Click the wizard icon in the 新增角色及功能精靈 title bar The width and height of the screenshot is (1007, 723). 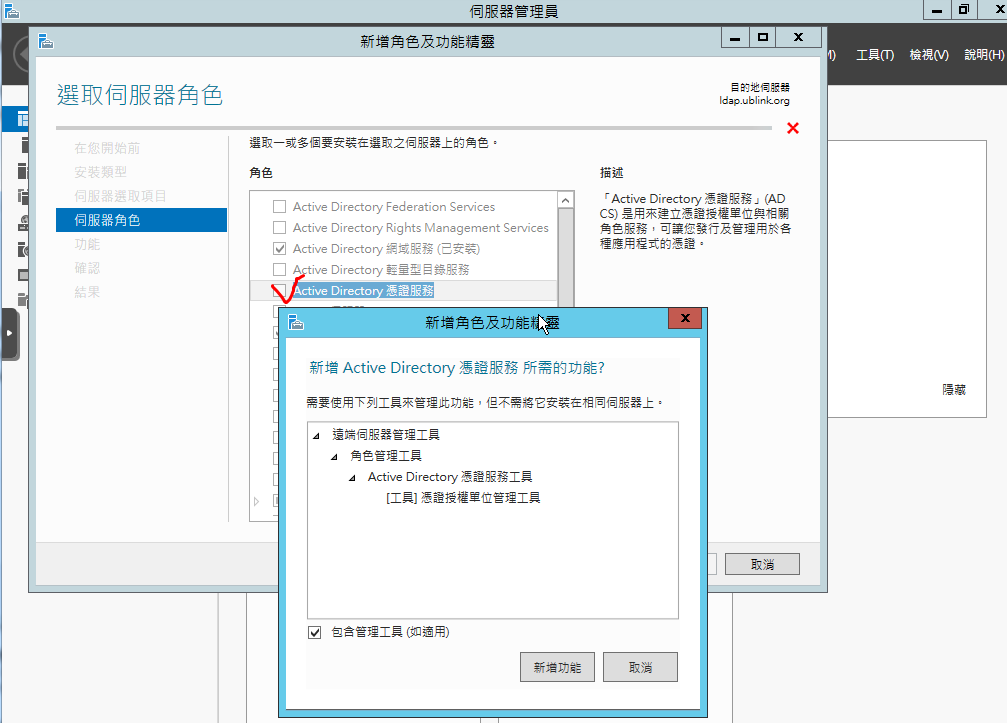coord(46,42)
